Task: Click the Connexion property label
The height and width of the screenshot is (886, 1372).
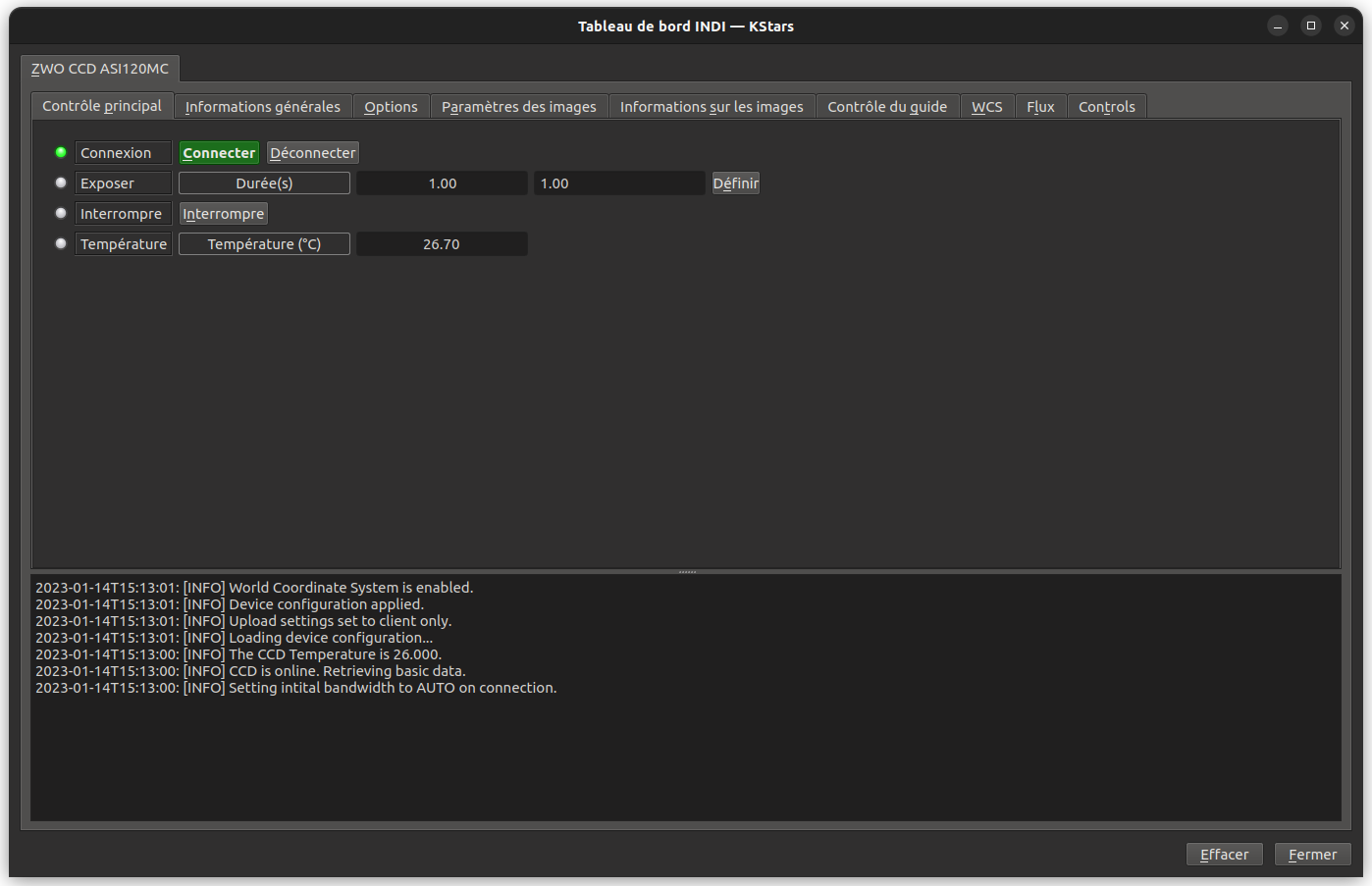Action: (124, 153)
